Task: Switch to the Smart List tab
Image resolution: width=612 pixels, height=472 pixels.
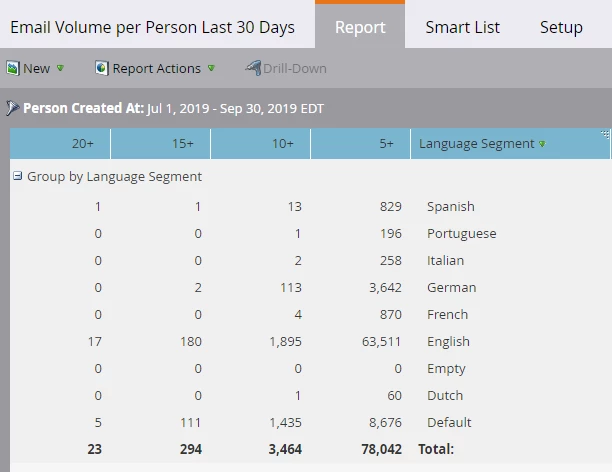Action: point(463,27)
